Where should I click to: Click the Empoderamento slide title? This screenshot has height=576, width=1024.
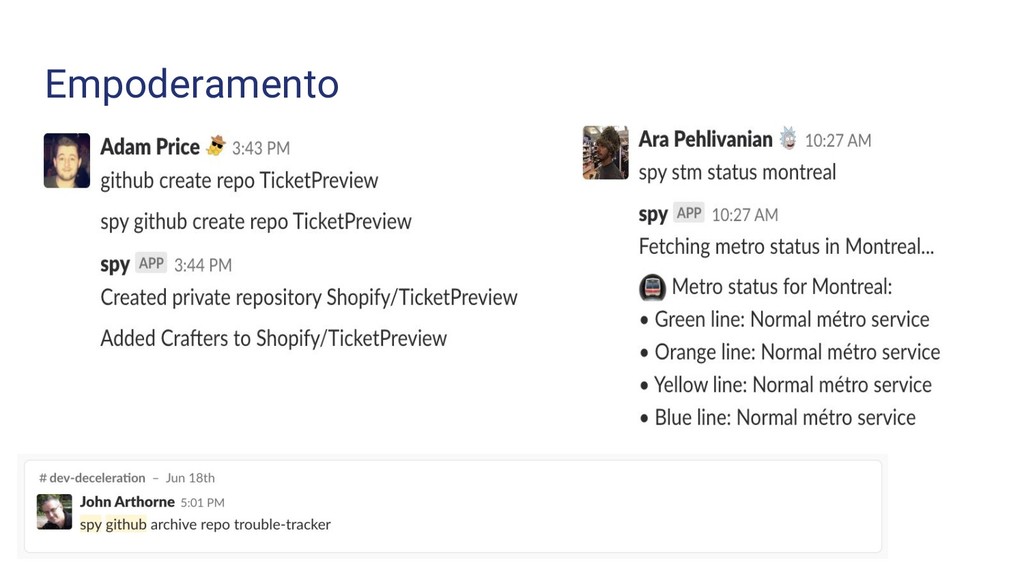pyautogui.click(x=192, y=84)
